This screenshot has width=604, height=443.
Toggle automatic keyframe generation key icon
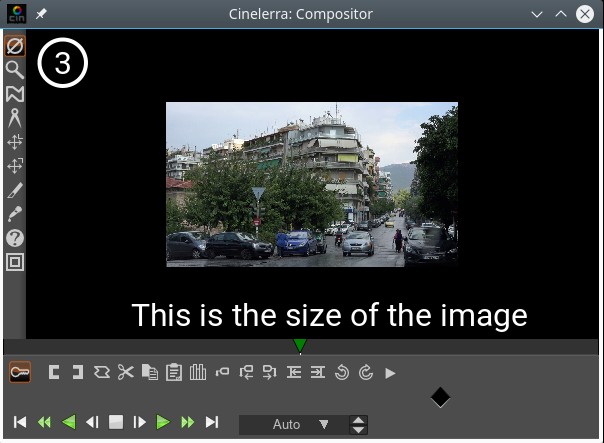click(19, 372)
